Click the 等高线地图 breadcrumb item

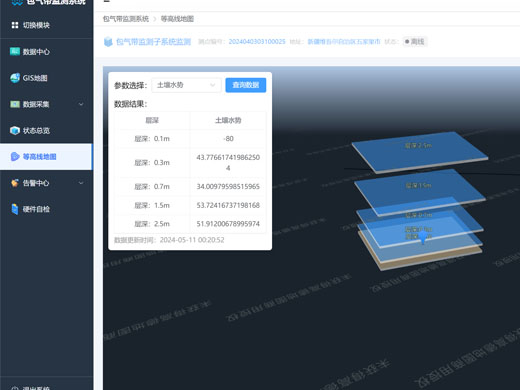click(x=177, y=19)
